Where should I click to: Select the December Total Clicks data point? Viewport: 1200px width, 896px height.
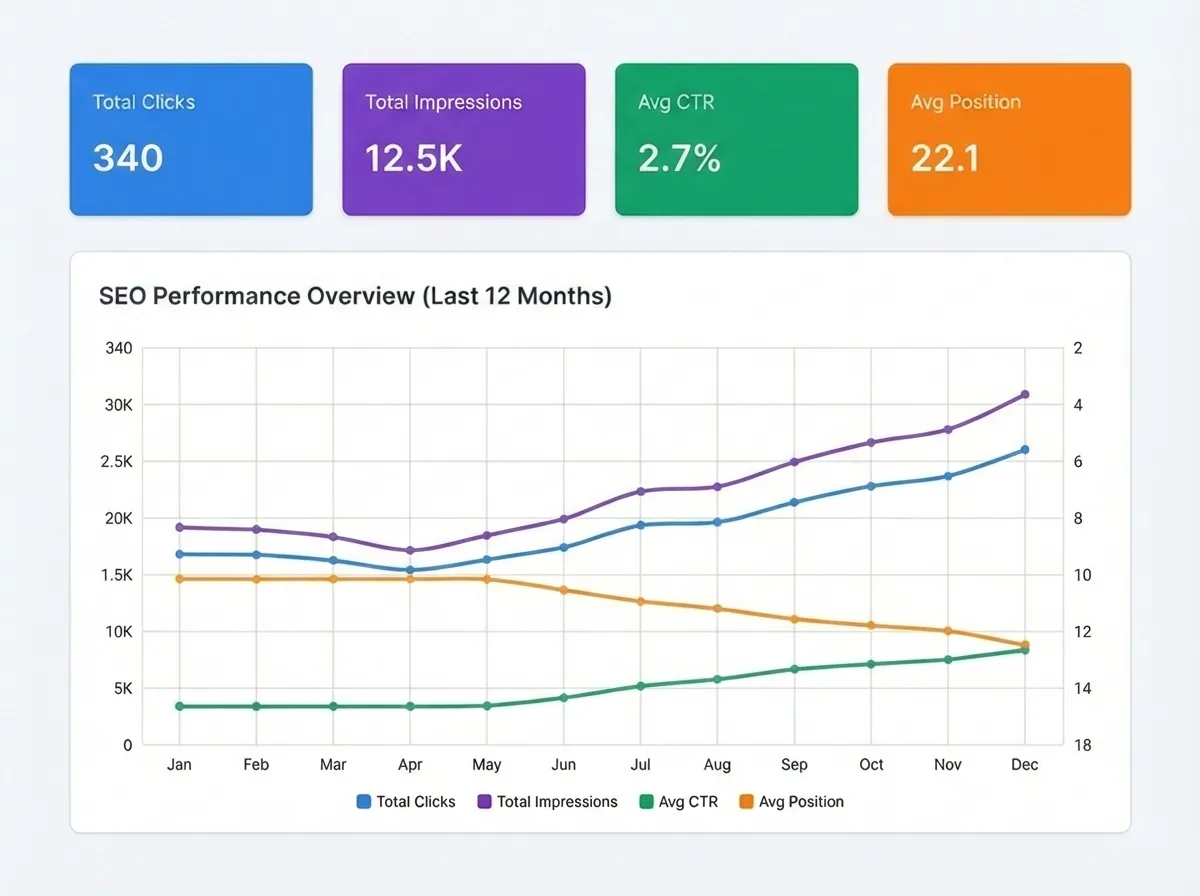pos(1024,450)
